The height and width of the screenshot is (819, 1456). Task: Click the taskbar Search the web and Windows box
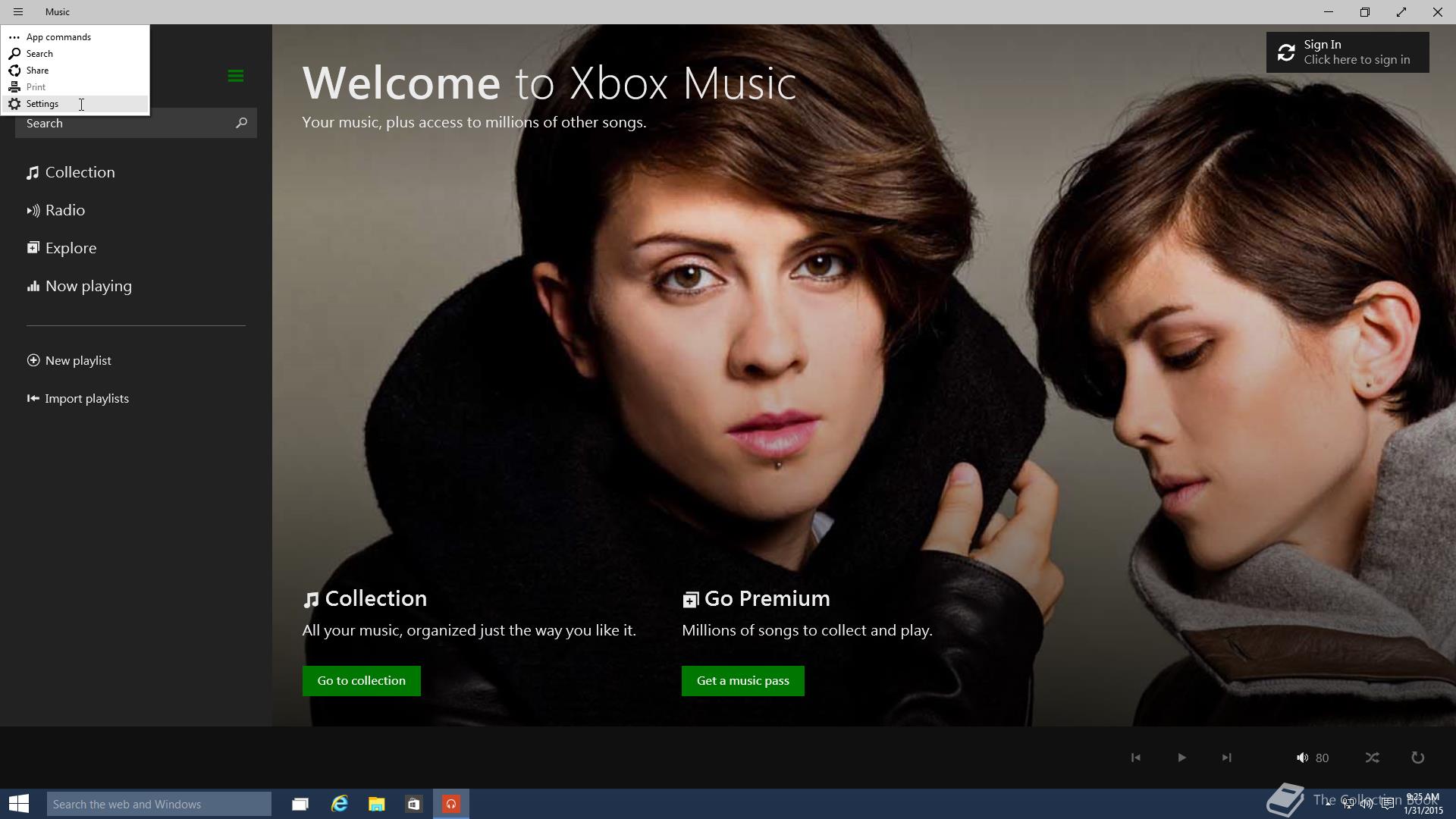(159, 804)
